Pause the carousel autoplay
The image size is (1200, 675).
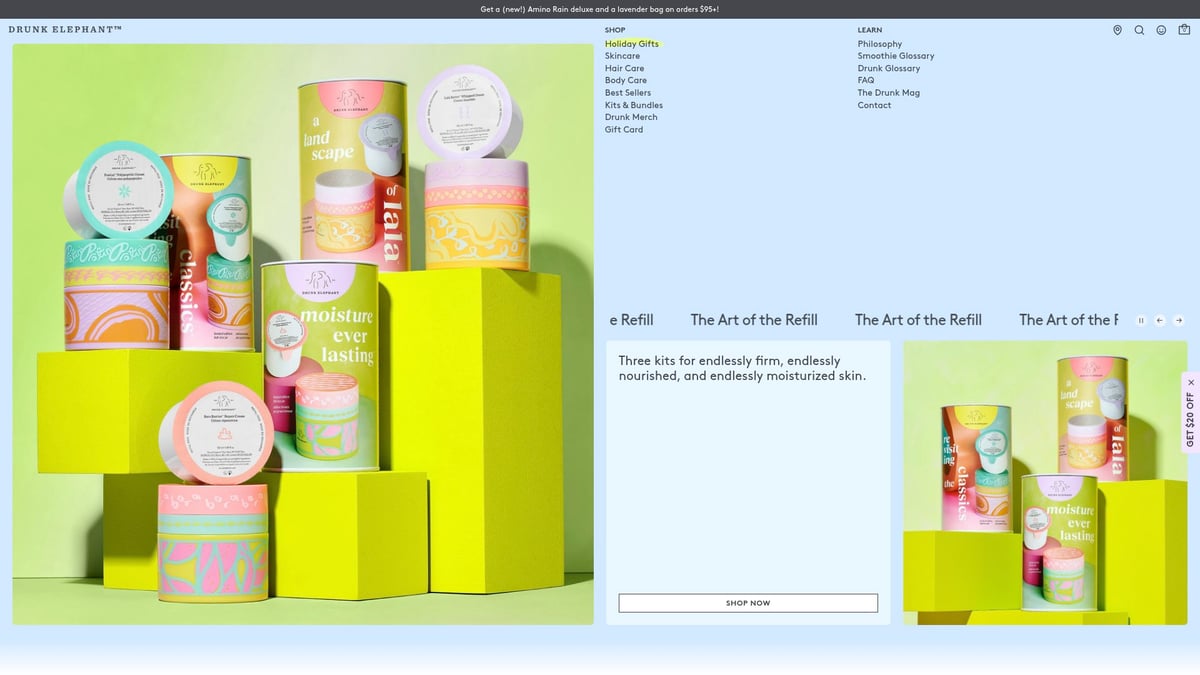point(1141,320)
